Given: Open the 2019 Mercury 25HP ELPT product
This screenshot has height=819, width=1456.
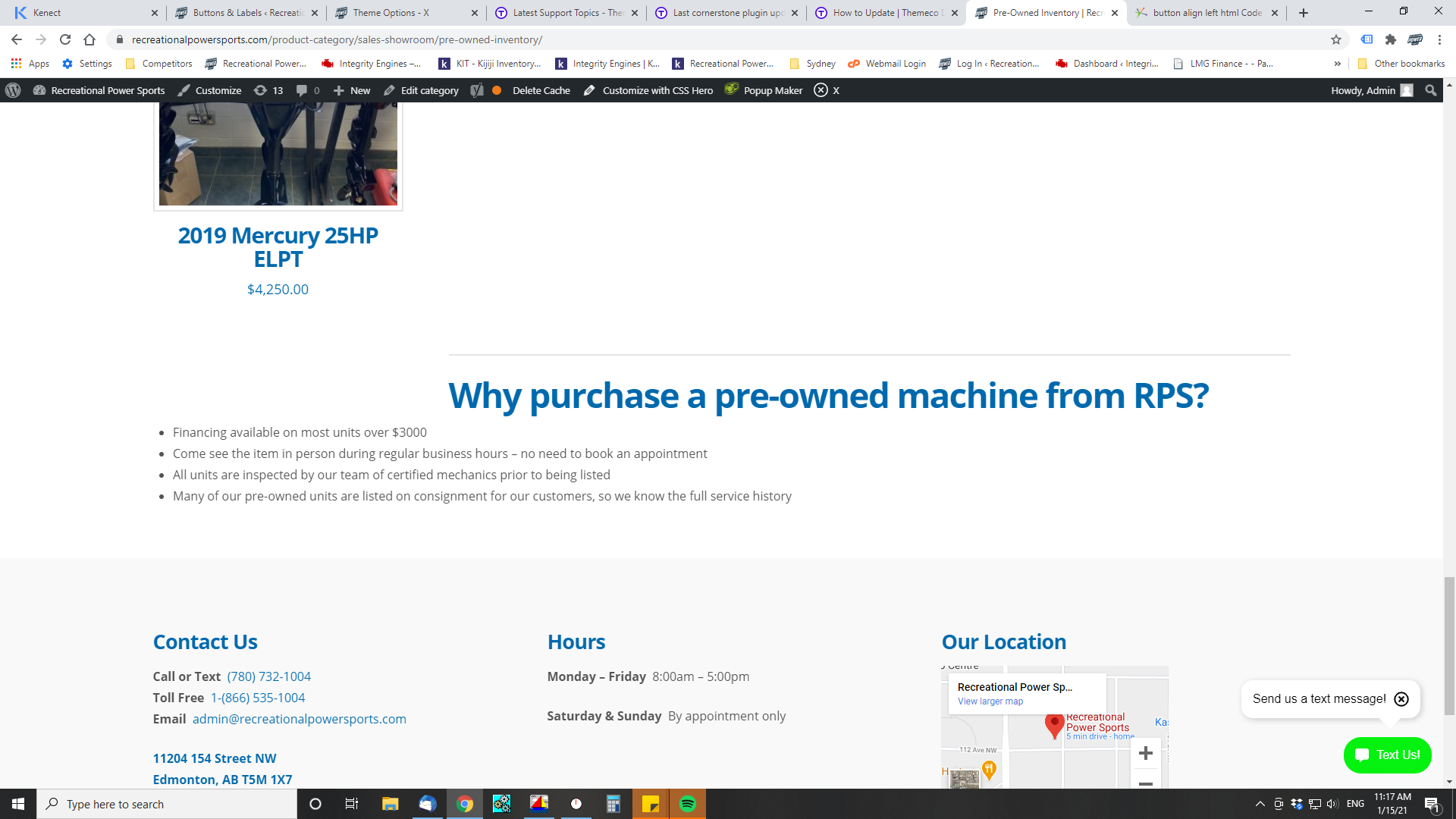Looking at the screenshot, I should coord(278,247).
